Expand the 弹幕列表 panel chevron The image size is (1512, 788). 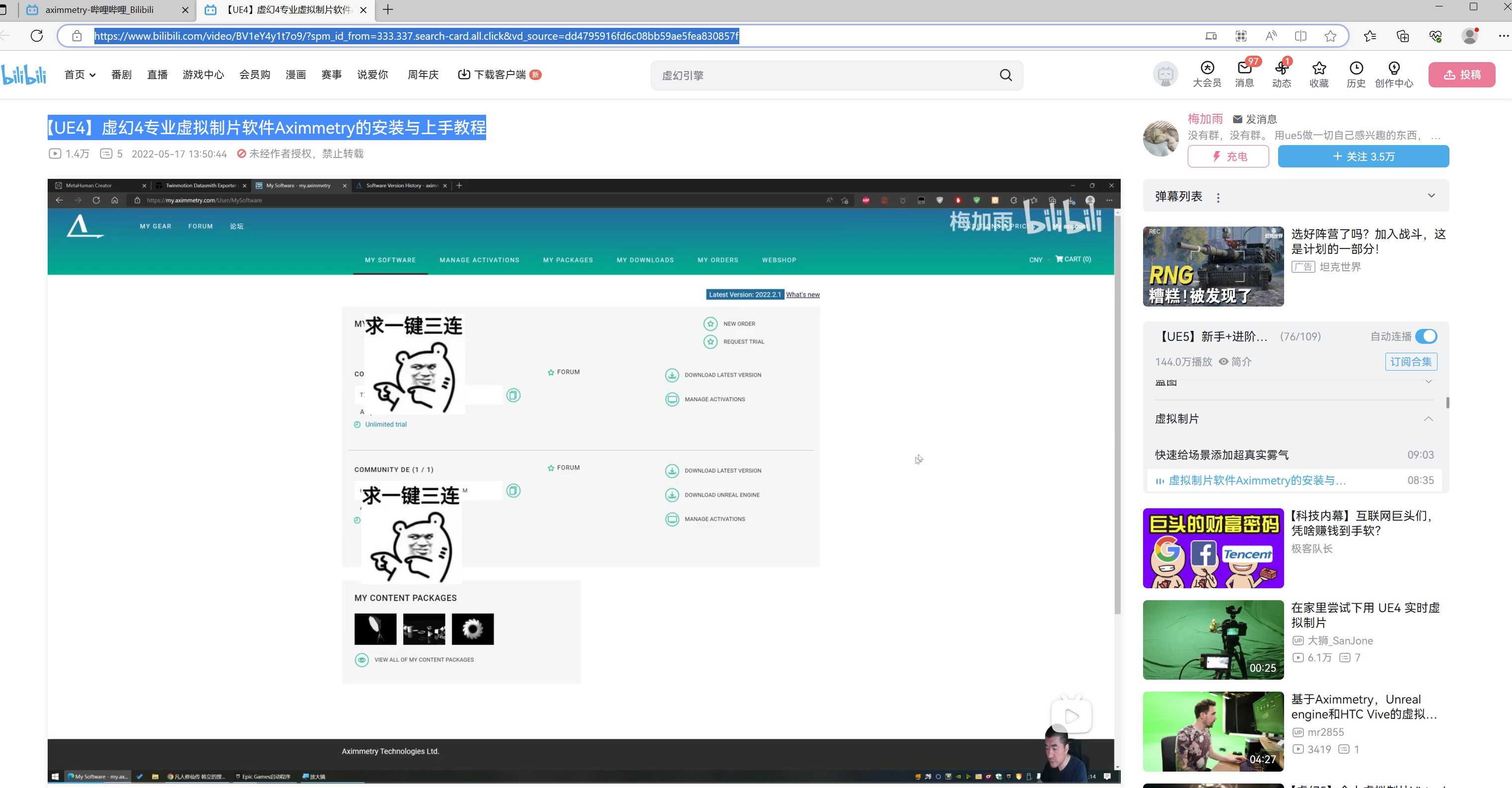click(1431, 196)
